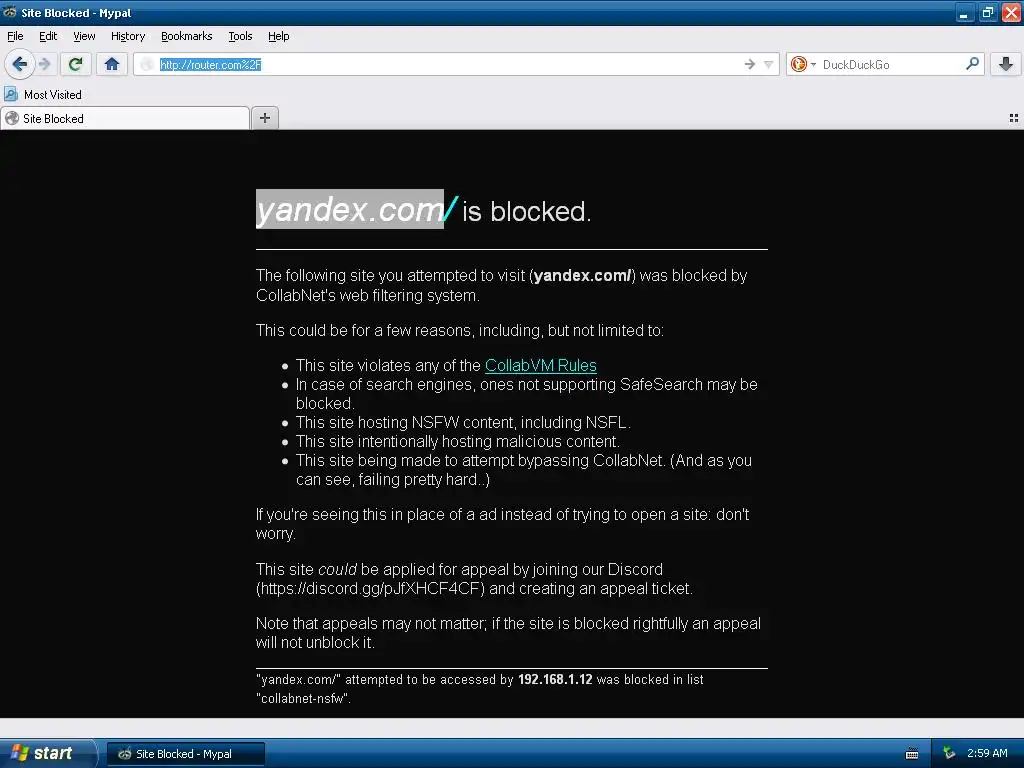Show all tabs list button
Viewport: 1024px width, 768px height.
click(x=1014, y=118)
